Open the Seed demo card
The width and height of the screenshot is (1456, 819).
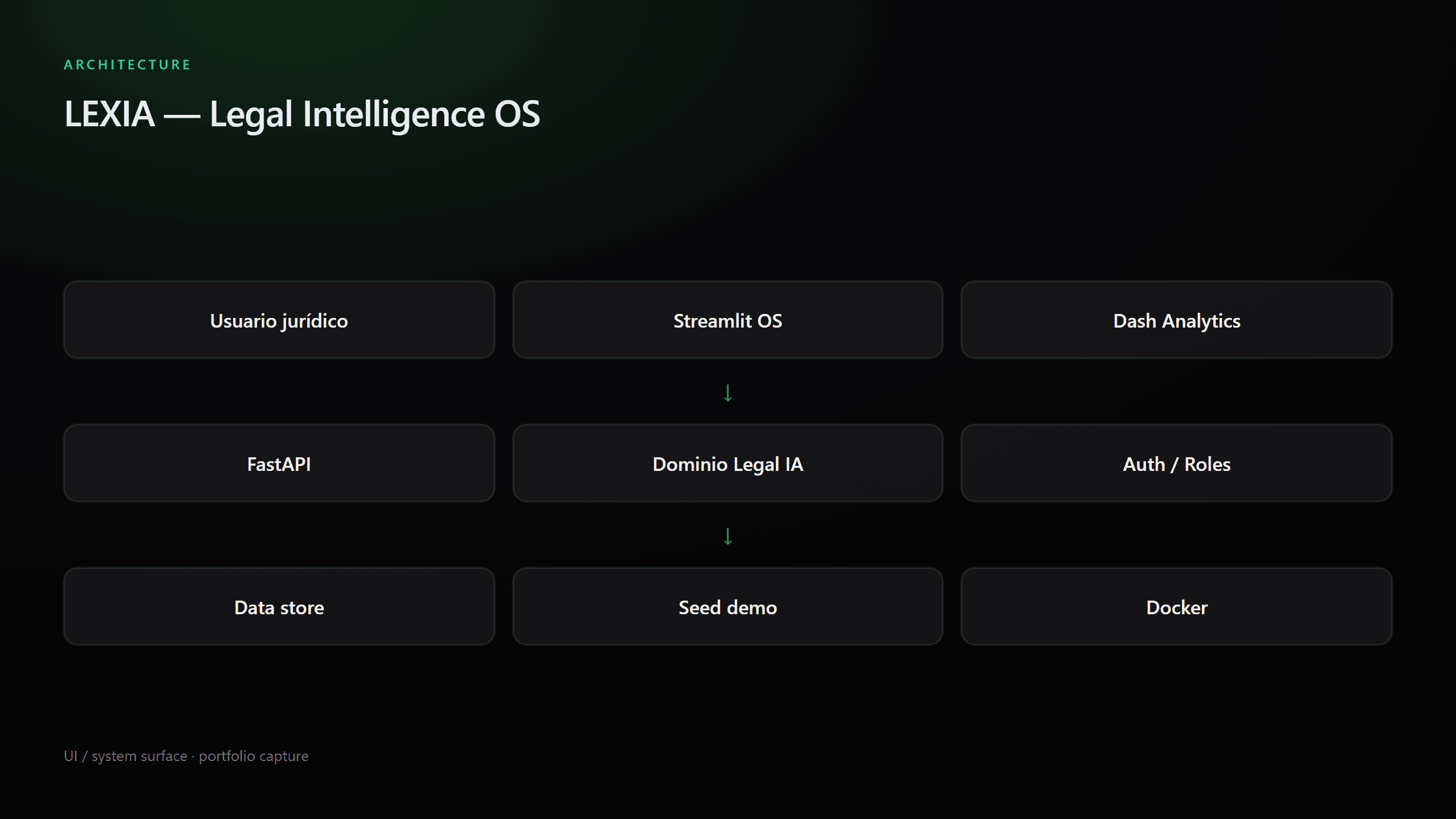point(727,607)
